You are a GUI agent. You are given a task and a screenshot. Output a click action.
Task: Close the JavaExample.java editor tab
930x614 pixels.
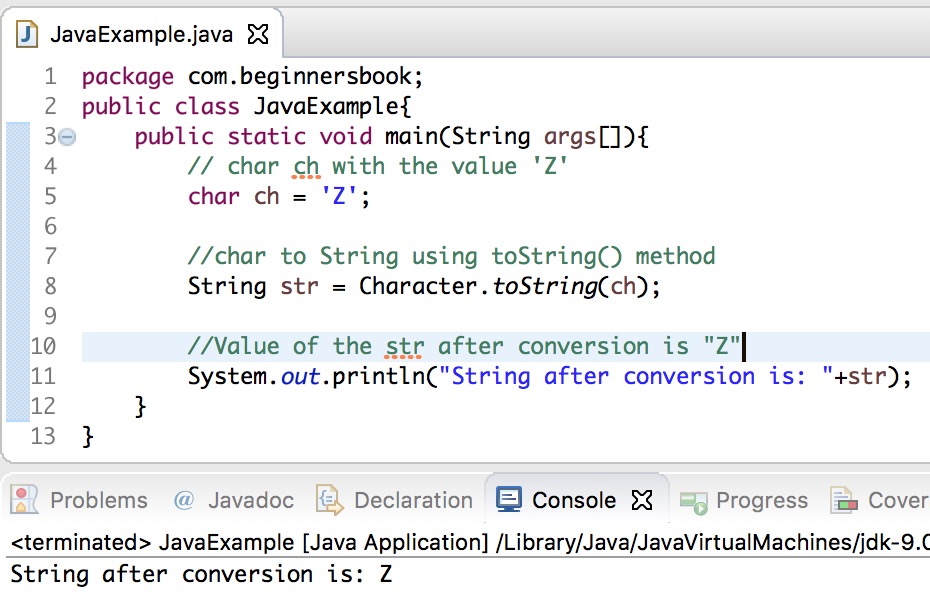click(x=258, y=32)
